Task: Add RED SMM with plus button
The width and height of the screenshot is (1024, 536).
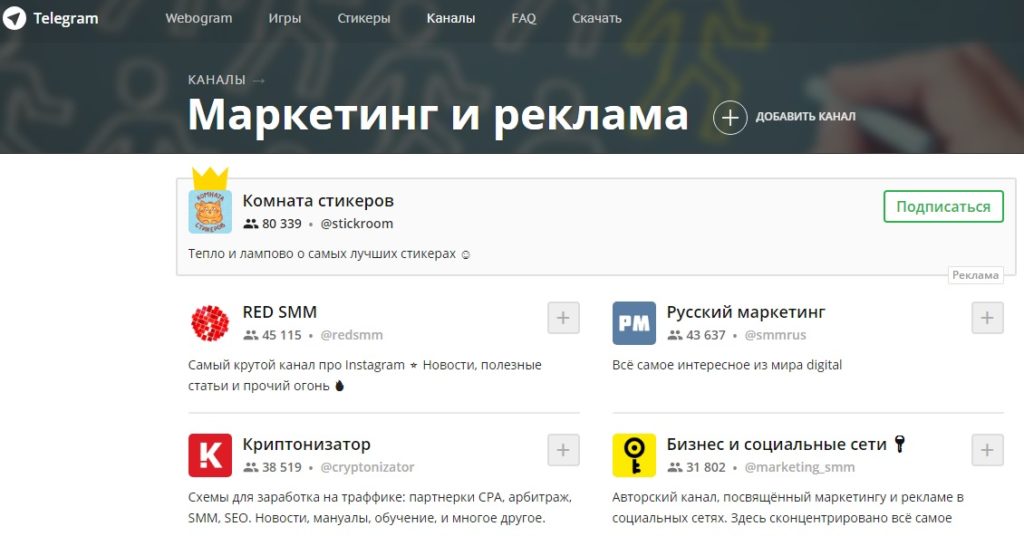Action: (x=563, y=318)
